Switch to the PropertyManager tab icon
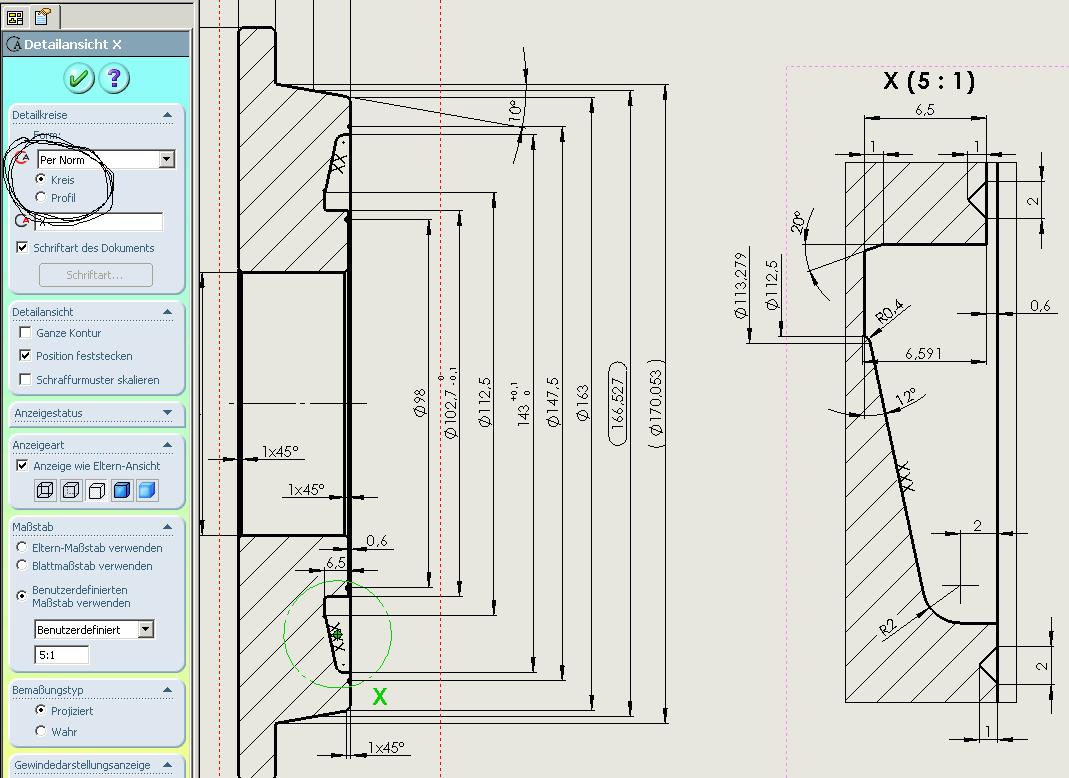 (x=42, y=17)
